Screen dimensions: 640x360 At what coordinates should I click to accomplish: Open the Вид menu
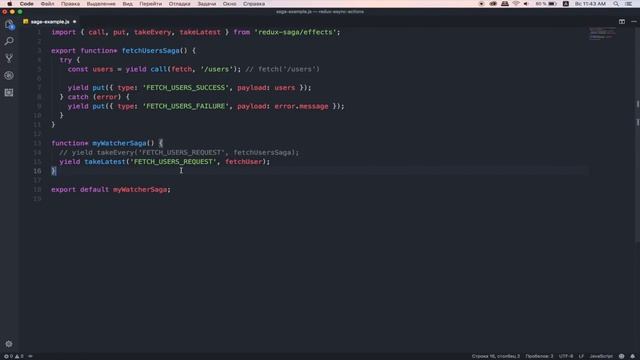coord(127,4)
